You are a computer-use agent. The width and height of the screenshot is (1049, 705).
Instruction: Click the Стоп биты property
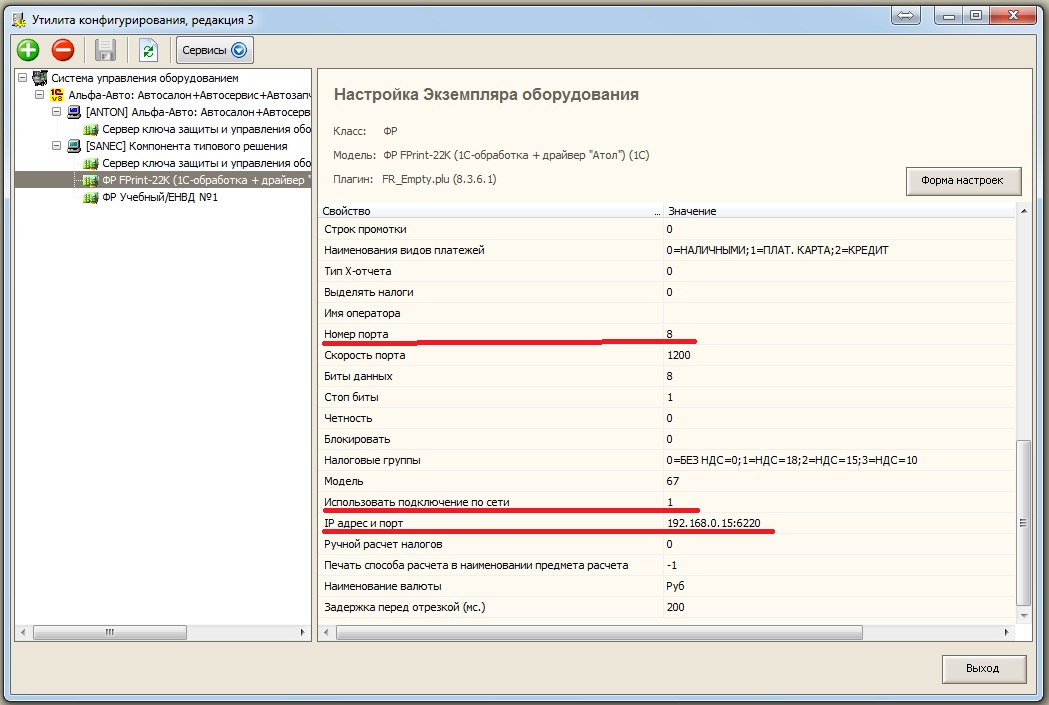pos(351,397)
